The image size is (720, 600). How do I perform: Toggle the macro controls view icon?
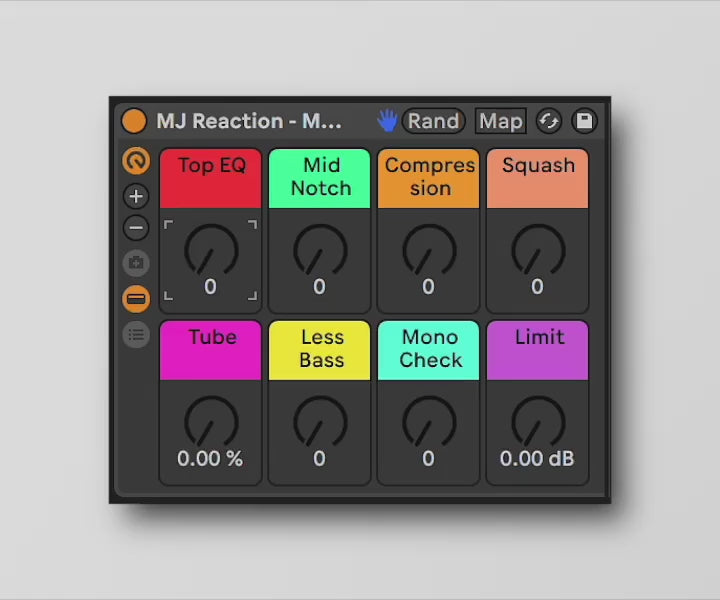136,161
